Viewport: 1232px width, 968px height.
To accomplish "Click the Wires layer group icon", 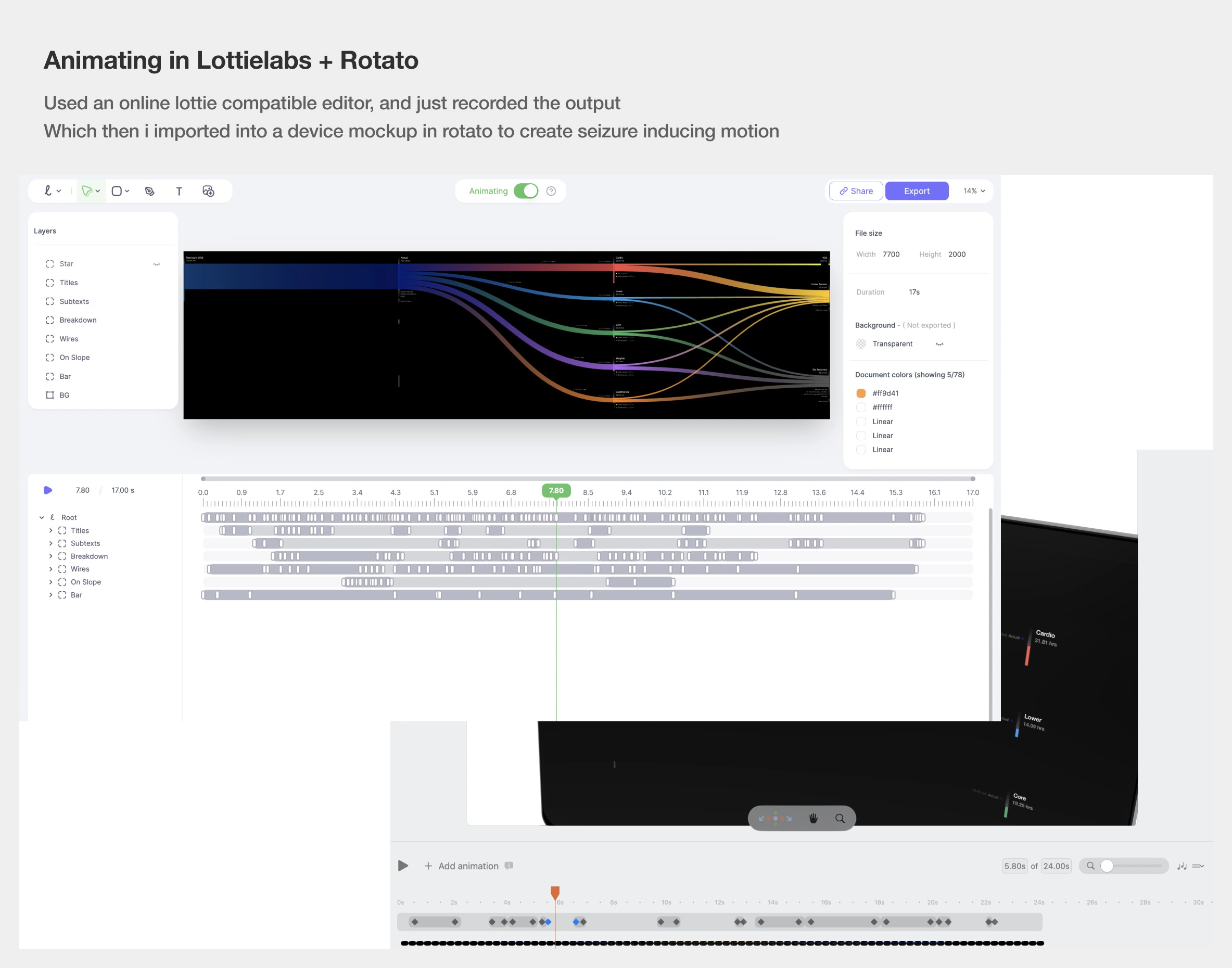I will 50,339.
